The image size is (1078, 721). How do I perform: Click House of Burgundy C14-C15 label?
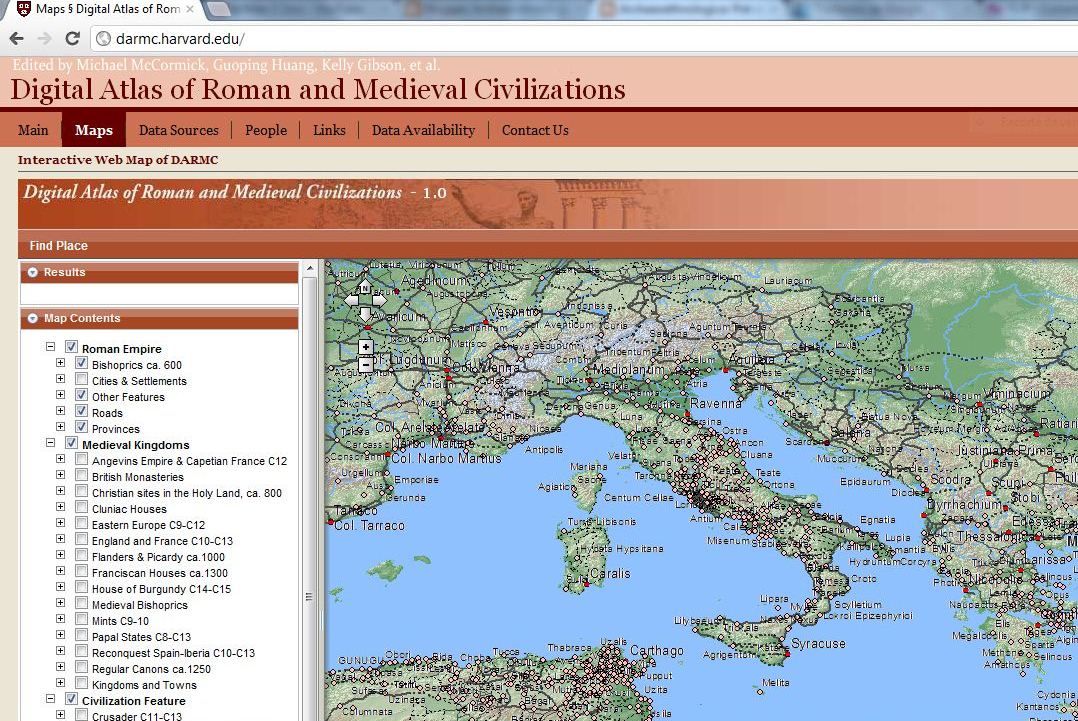pos(162,589)
